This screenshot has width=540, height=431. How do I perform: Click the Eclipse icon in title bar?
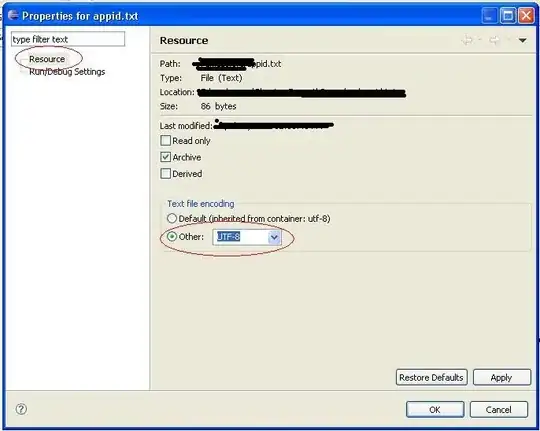point(13,16)
